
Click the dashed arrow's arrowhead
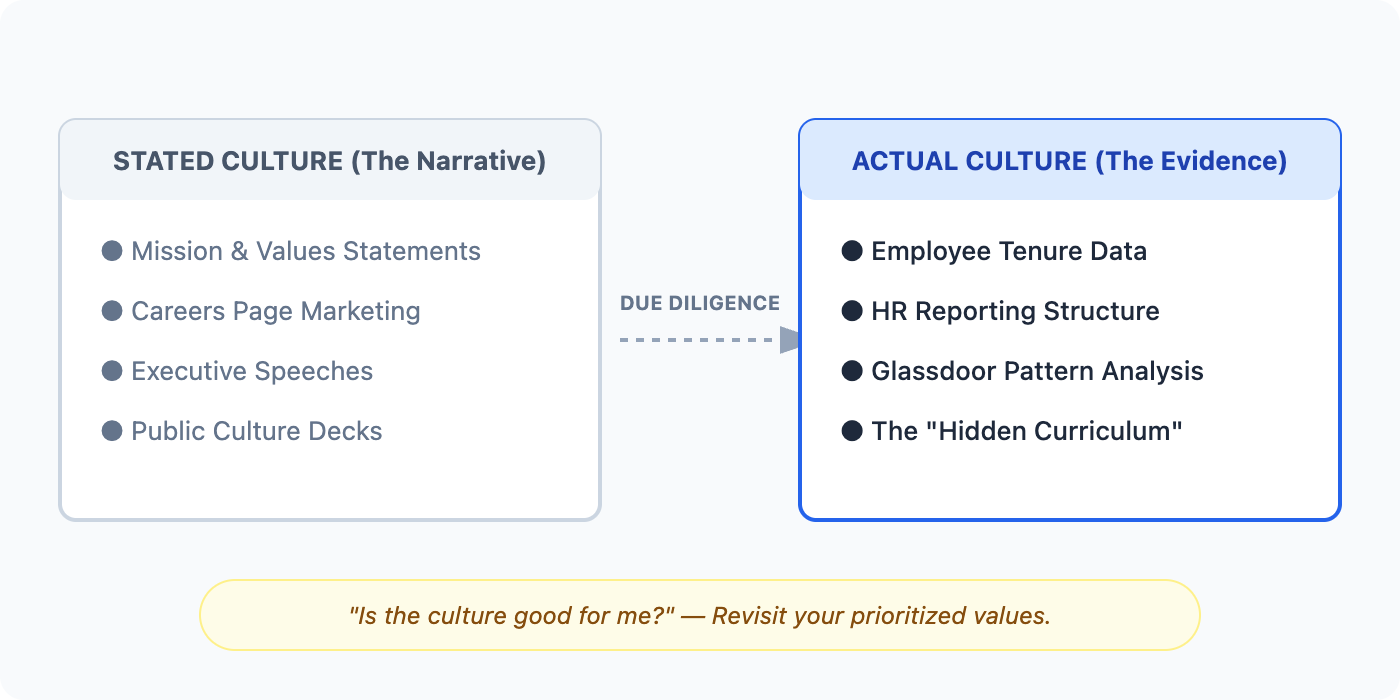tap(790, 340)
